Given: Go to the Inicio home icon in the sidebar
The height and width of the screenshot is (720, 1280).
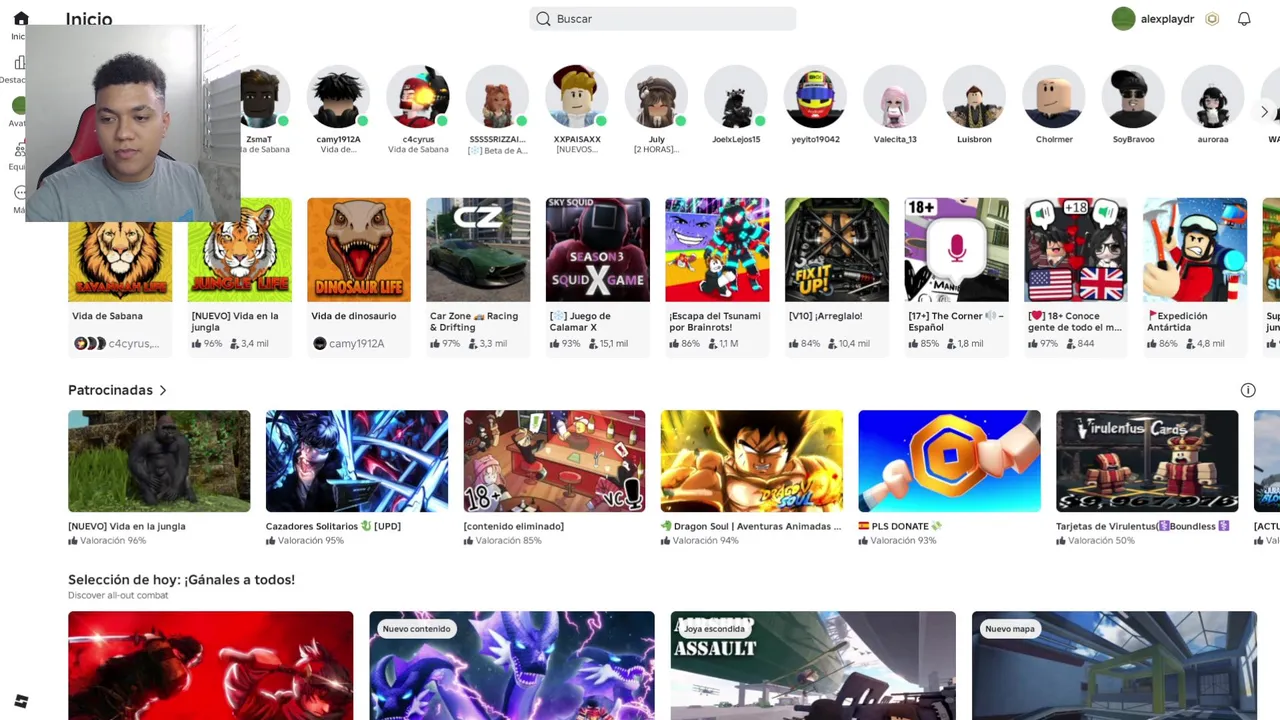Looking at the screenshot, I should [21, 19].
